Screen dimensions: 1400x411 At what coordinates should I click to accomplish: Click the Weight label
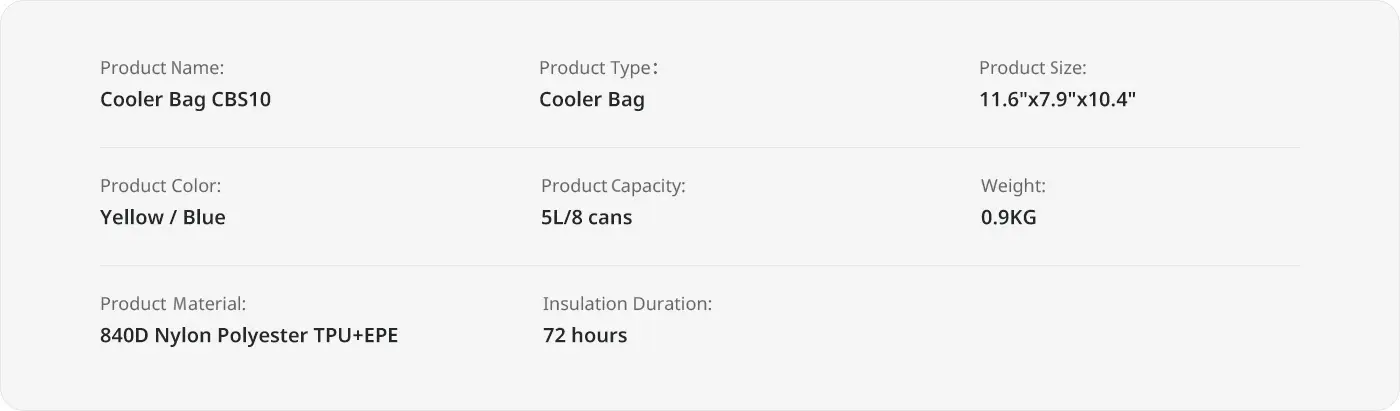[x=1013, y=186]
